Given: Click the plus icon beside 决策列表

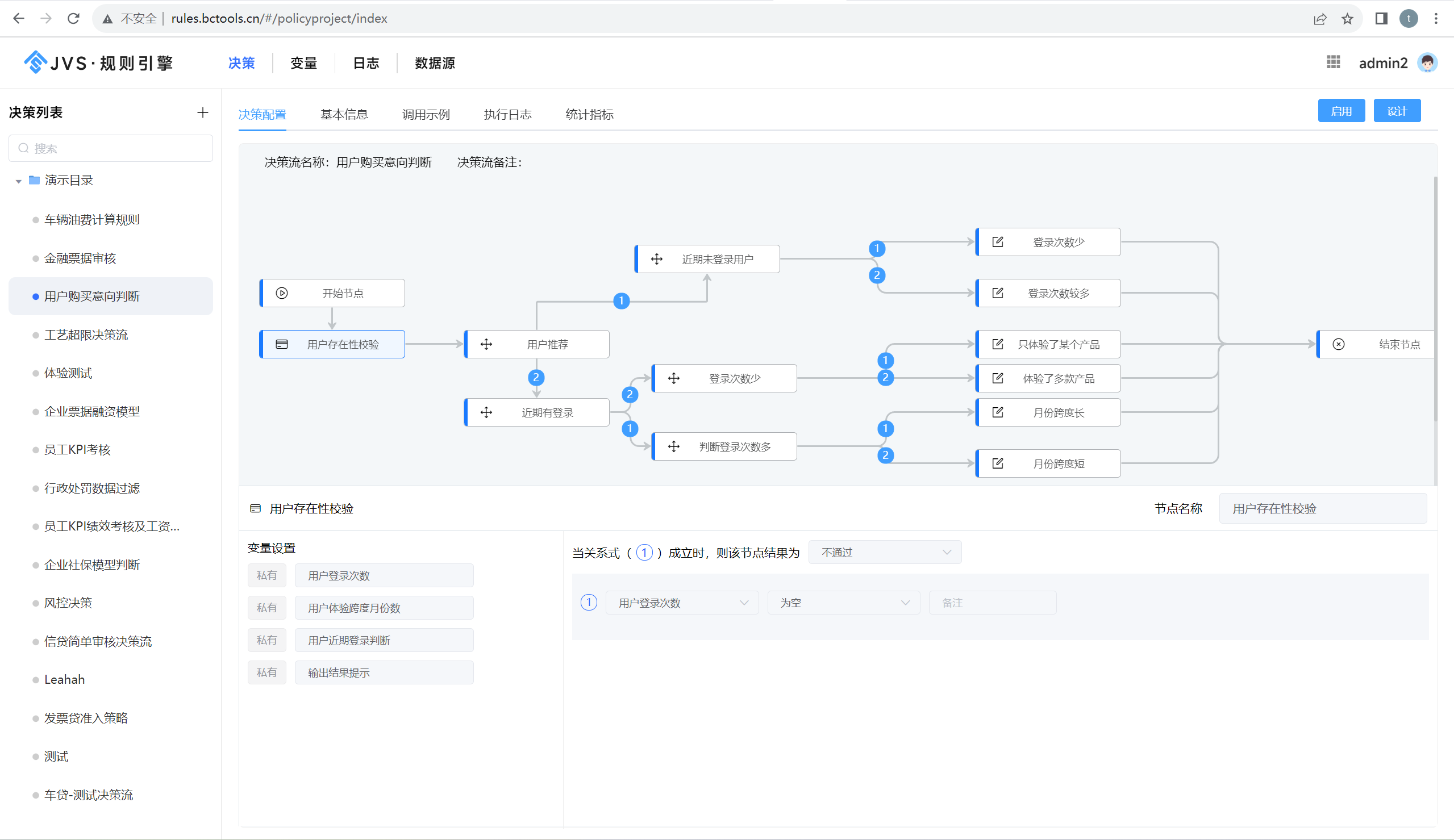Looking at the screenshot, I should point(202,112).
